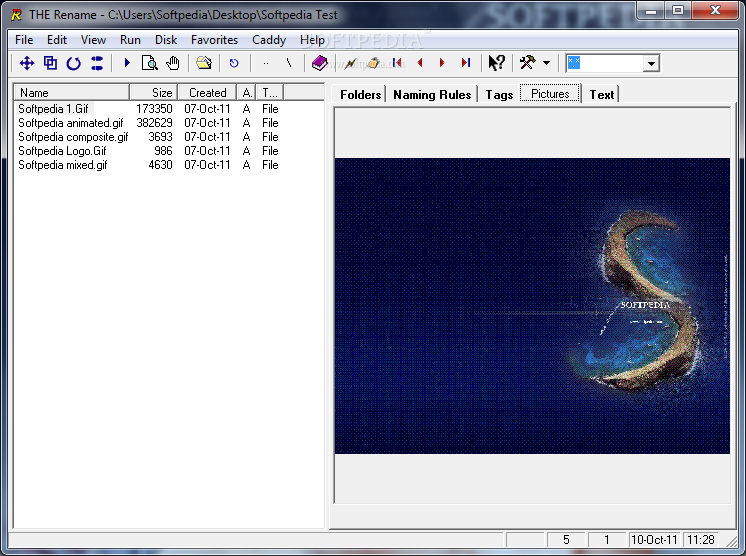The width and height of the screenshot is (746, 556).
Task: Click size value 3693
Action: pyautogui.click(x=160, y=137)
